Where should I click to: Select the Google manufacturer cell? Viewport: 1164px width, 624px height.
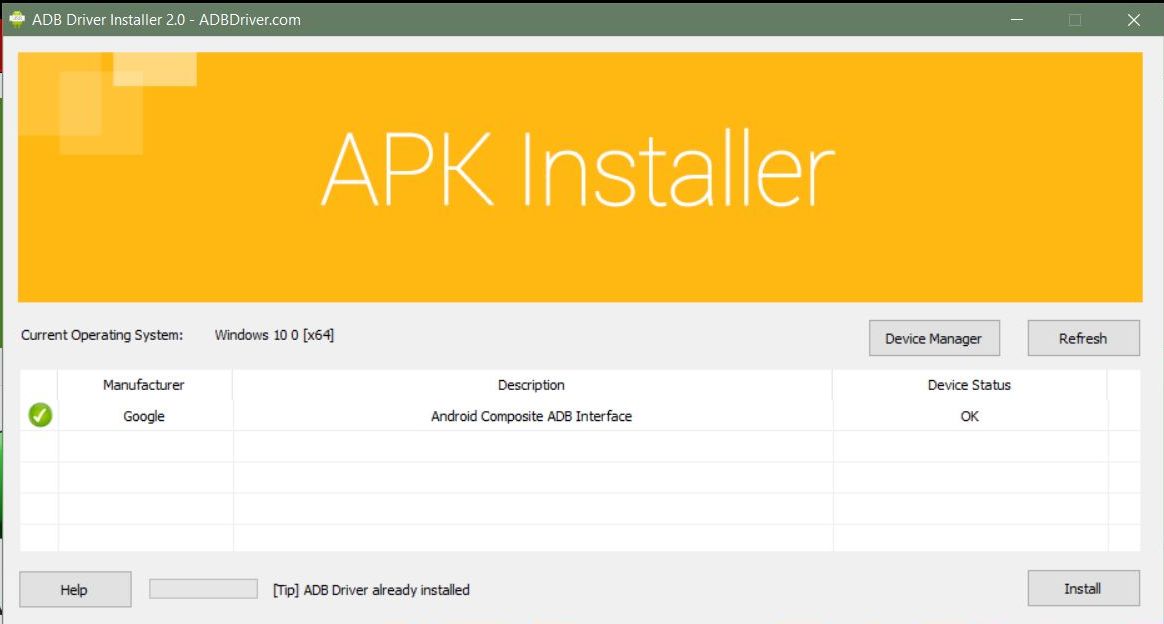[144, 416]
